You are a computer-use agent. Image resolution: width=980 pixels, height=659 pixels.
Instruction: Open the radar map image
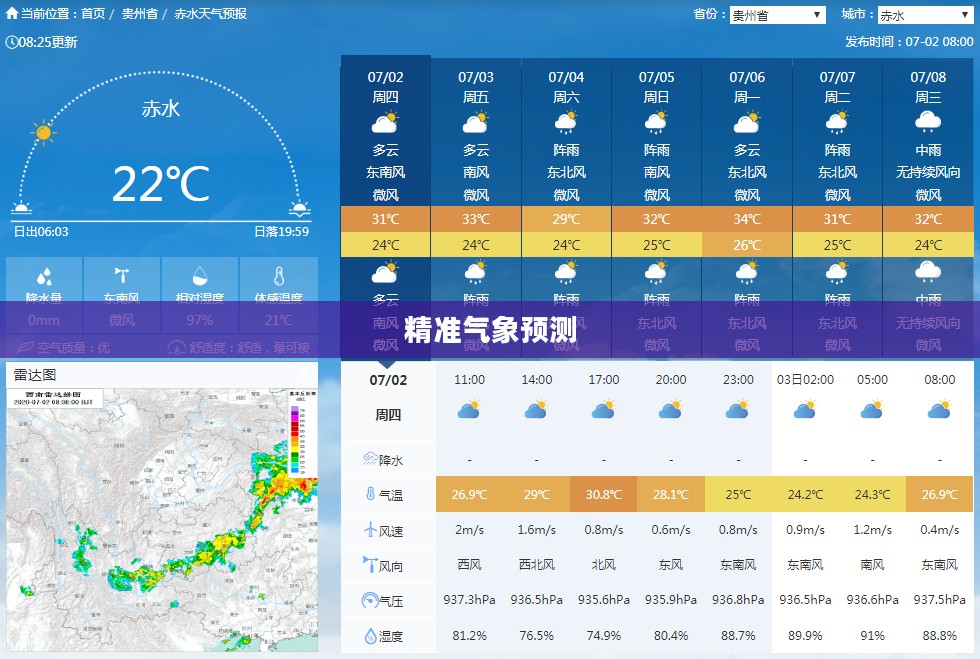click(162, 520)
